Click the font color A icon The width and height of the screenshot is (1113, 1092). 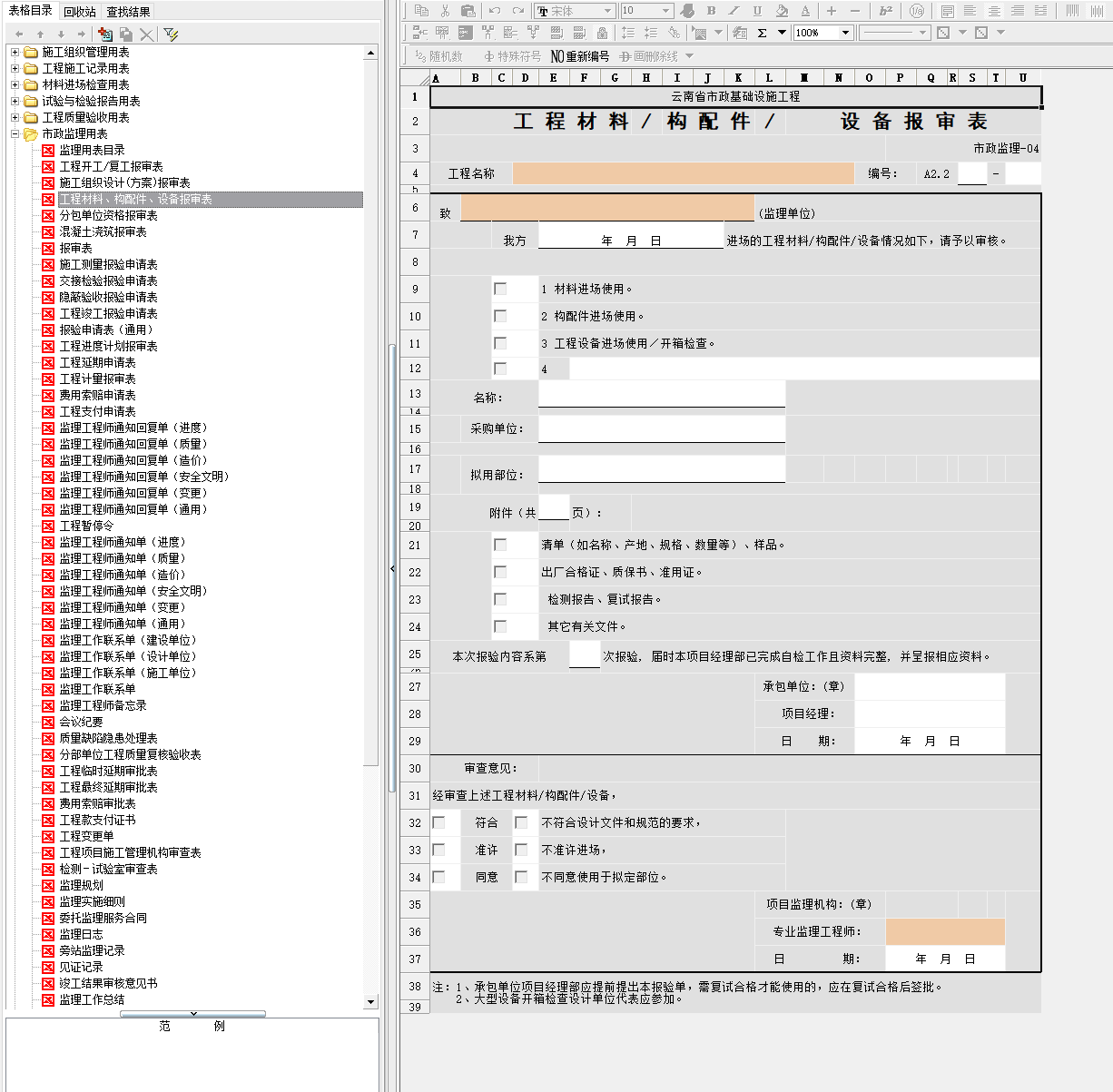coord(805,11)
